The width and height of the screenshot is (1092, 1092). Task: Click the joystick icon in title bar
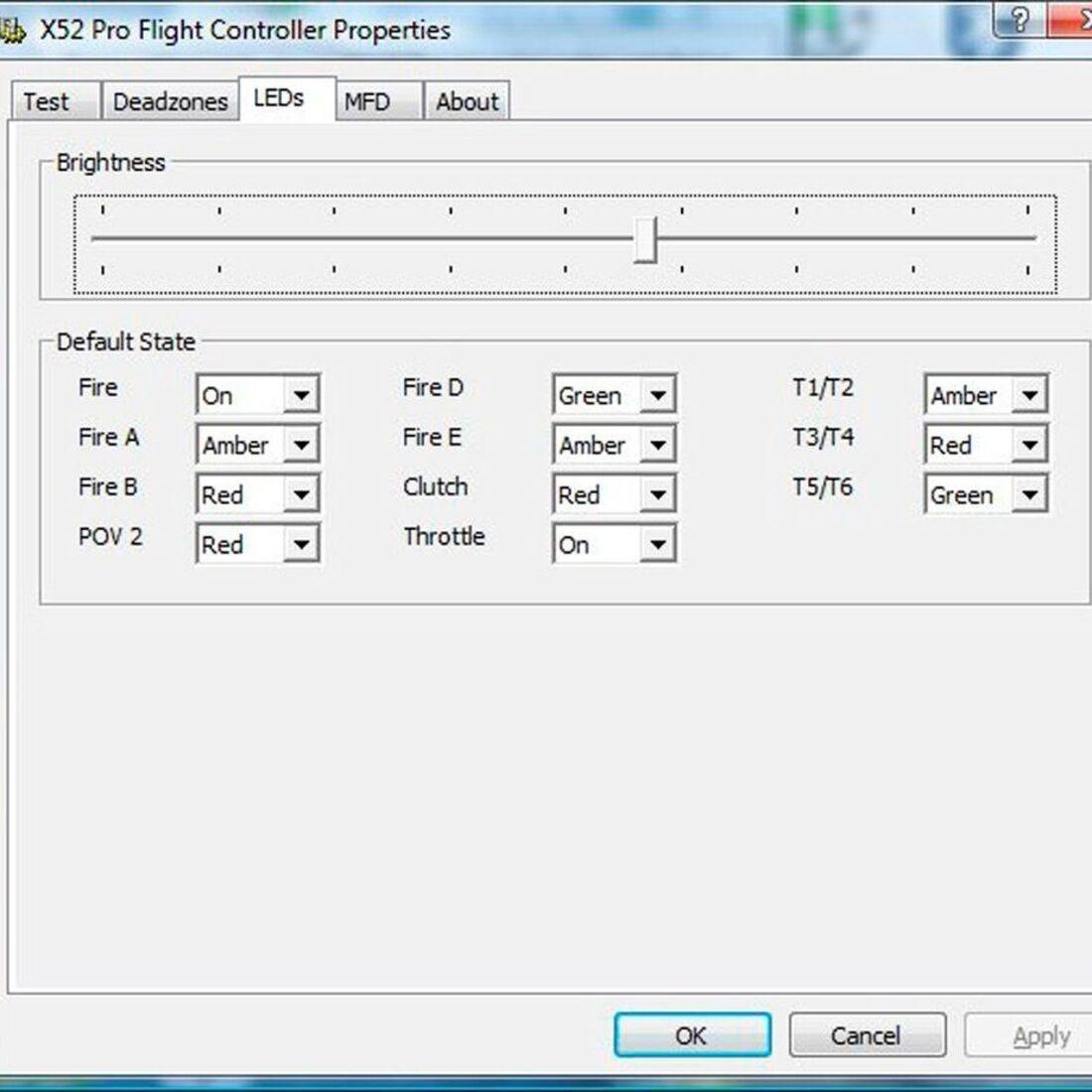coord(12,30)
